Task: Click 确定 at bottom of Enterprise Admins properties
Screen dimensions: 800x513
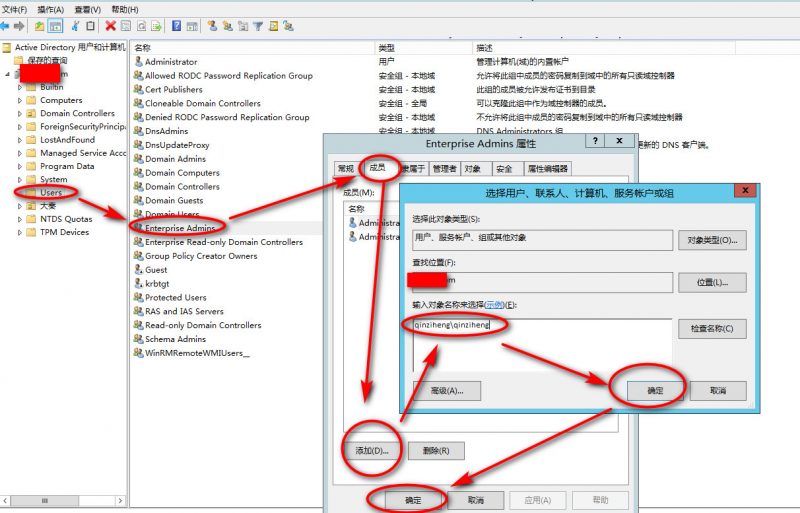Action: point(413,500)
